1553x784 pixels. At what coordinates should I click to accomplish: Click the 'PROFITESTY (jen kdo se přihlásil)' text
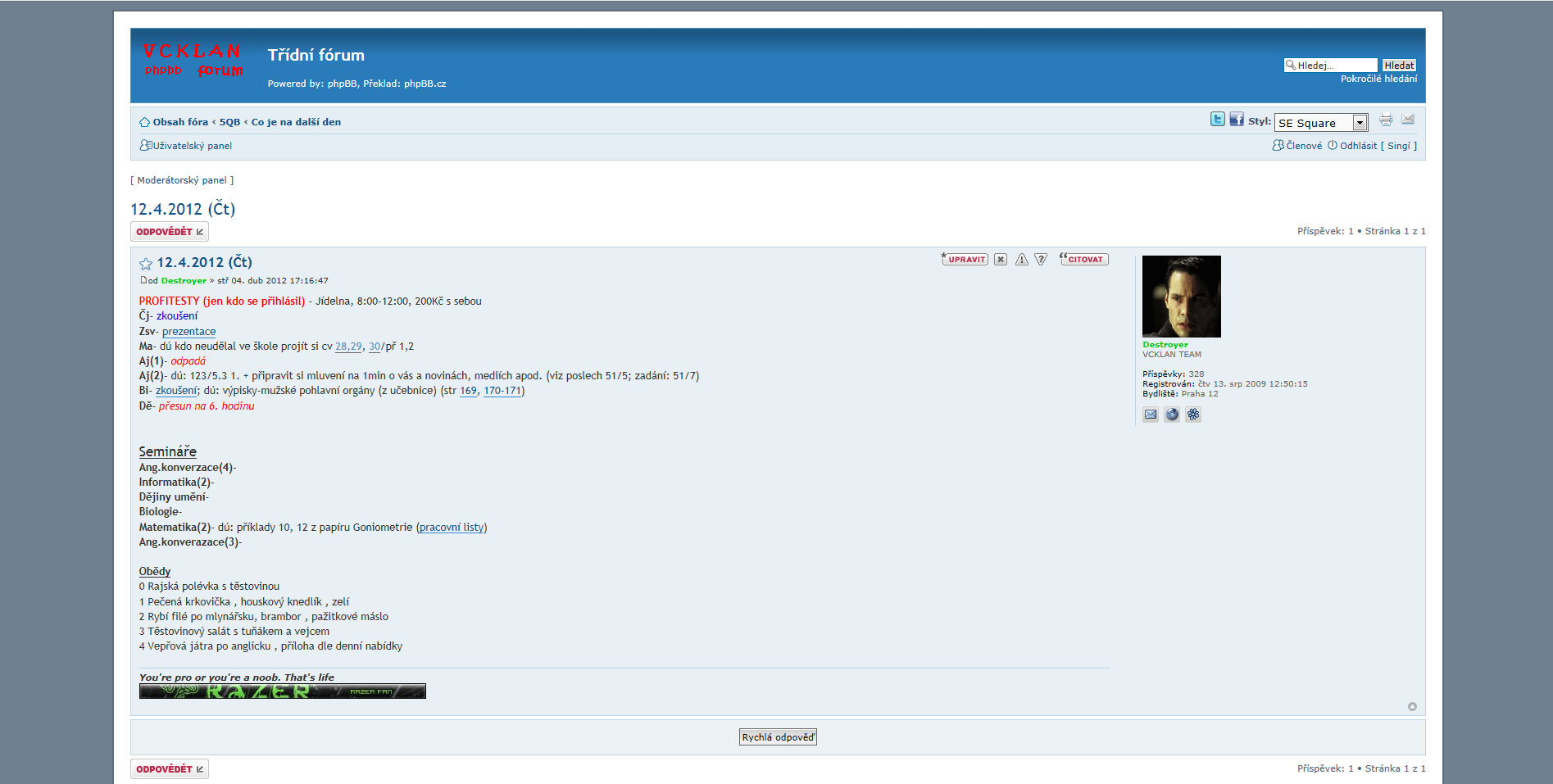tap(222, 301)
